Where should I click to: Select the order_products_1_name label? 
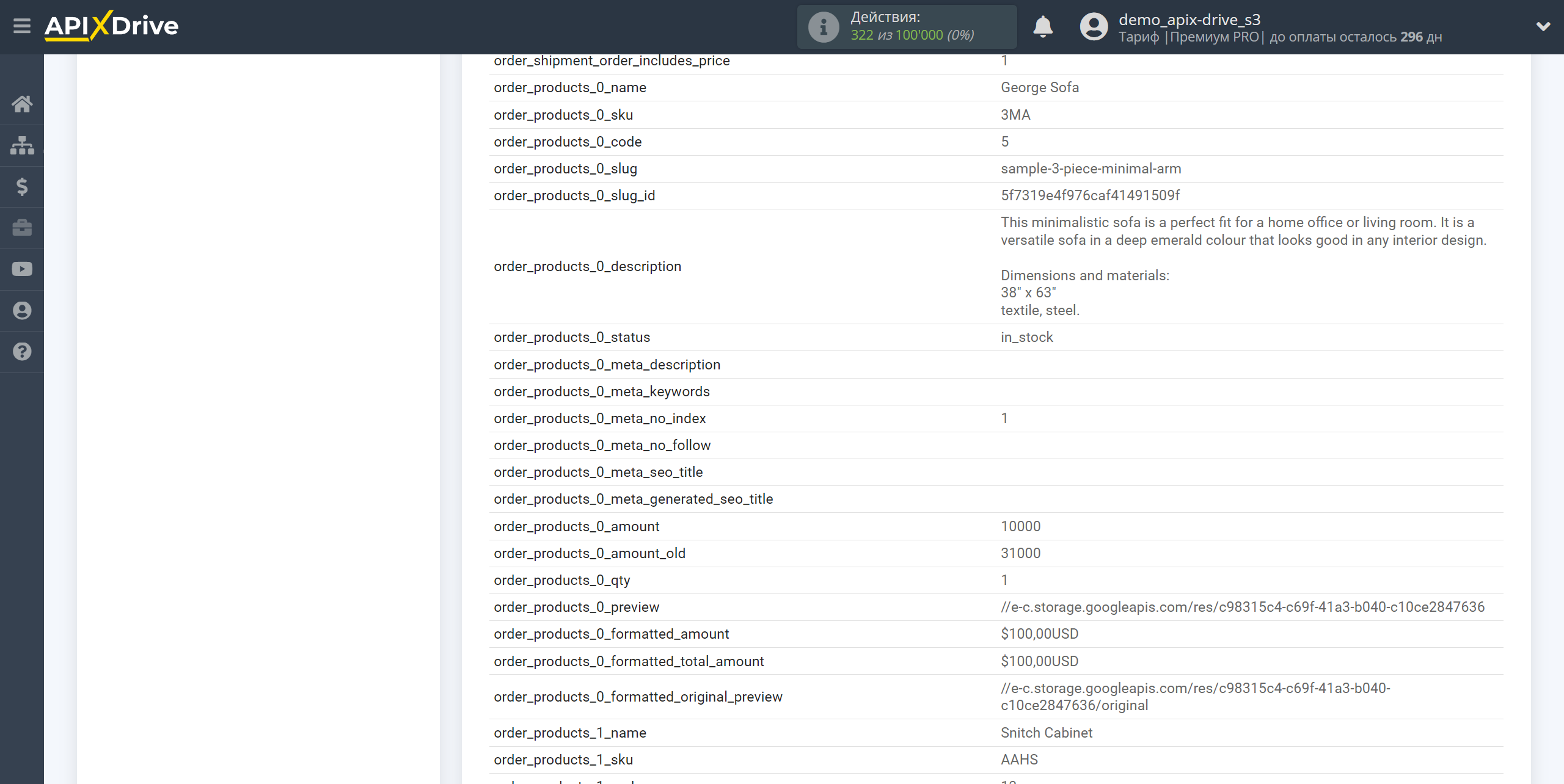pos(570,733)
